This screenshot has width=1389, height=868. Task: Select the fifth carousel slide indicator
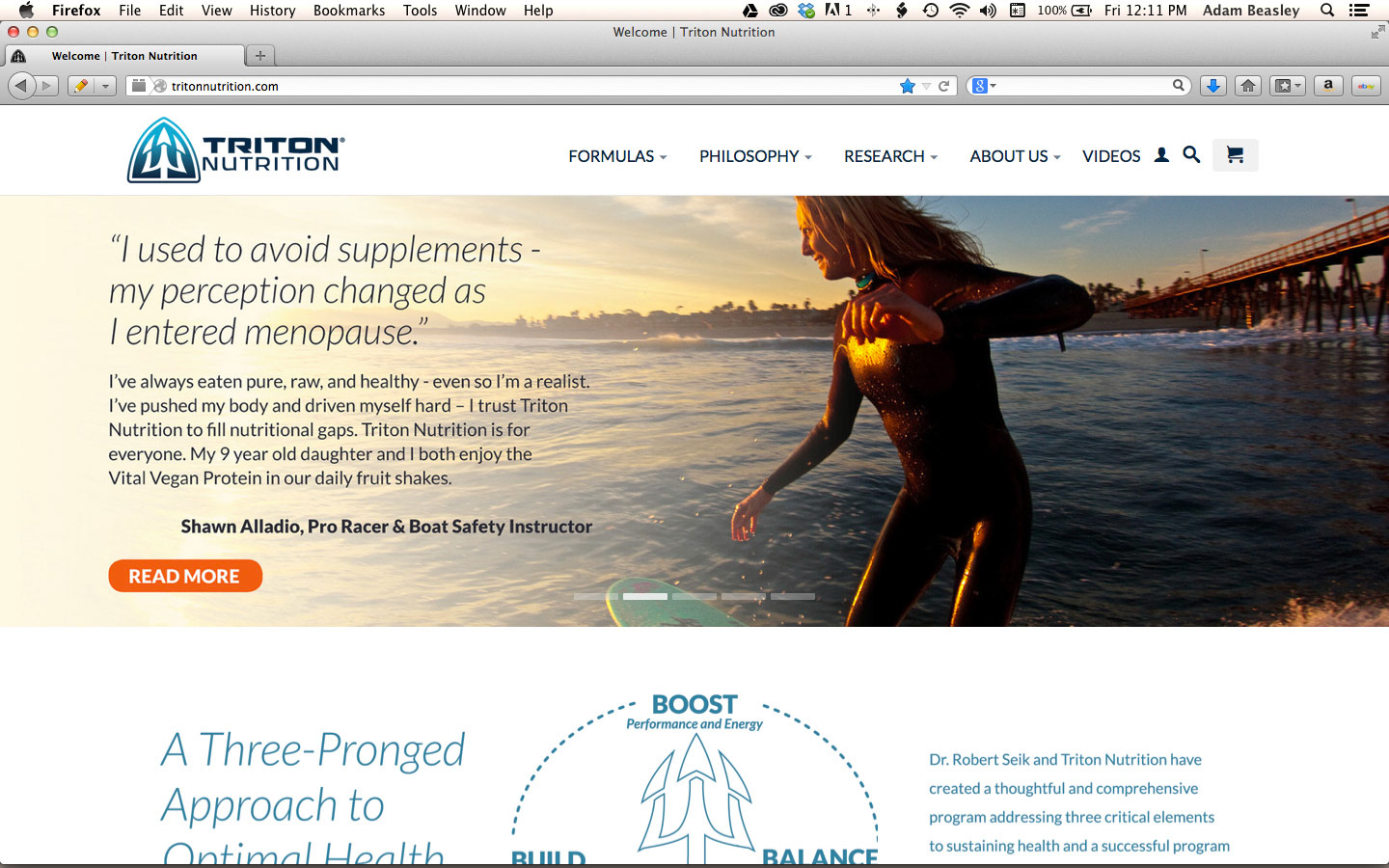pyautogui.click(x=793, y=596)
